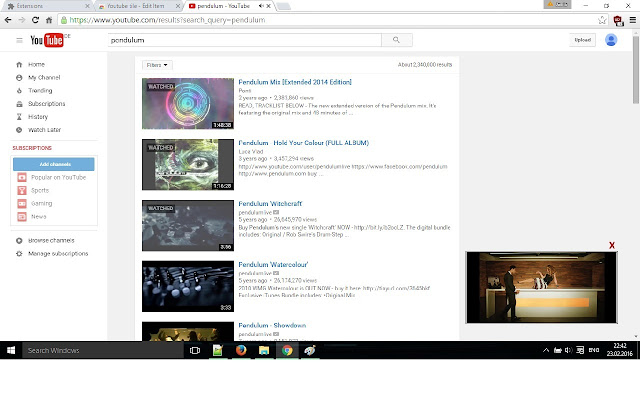The width and height of the screenshot is (640, 400).
Task: Click the page vertical scrollbar thumb
Action: tap(636, 69)
